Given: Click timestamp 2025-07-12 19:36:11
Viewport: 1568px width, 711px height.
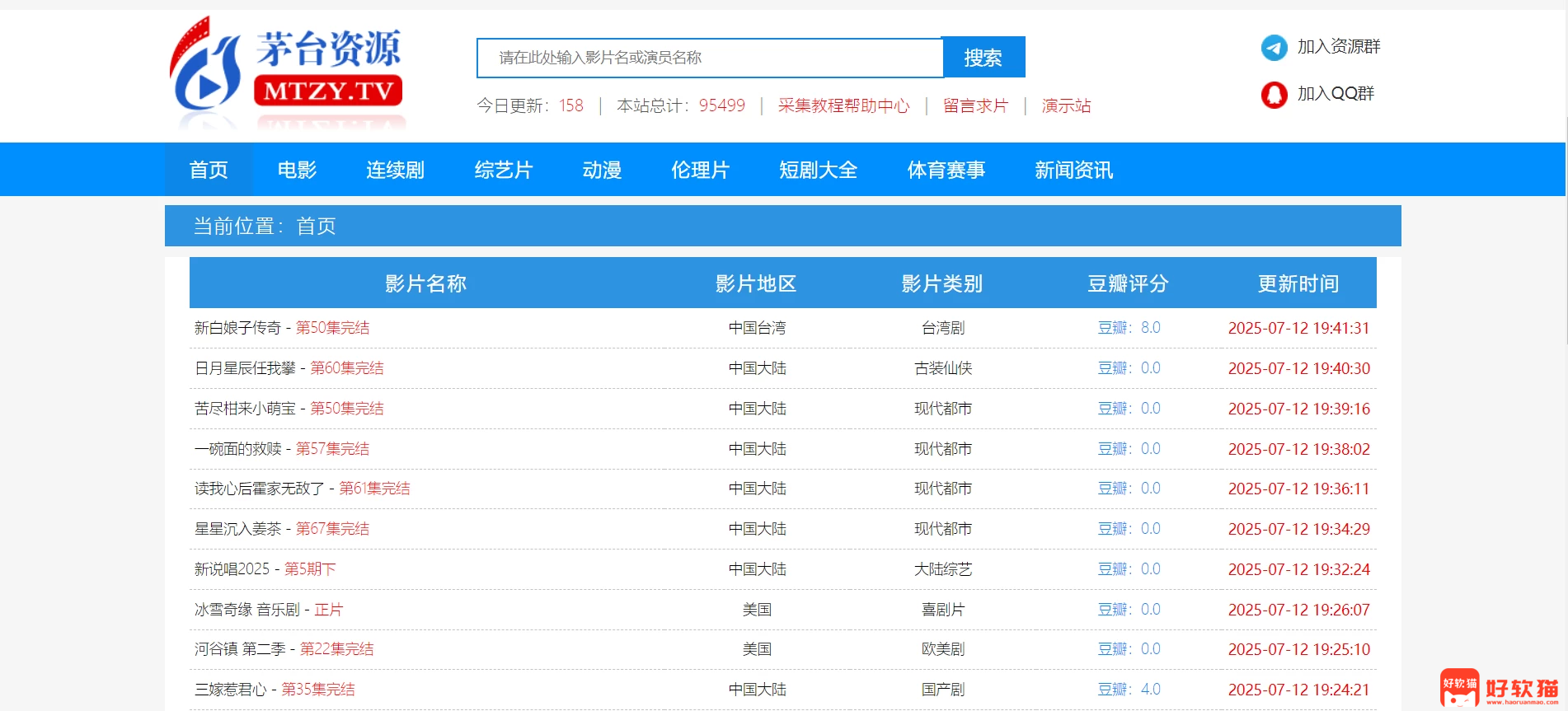Looking at the screenshot, I should click(1298, 489).
